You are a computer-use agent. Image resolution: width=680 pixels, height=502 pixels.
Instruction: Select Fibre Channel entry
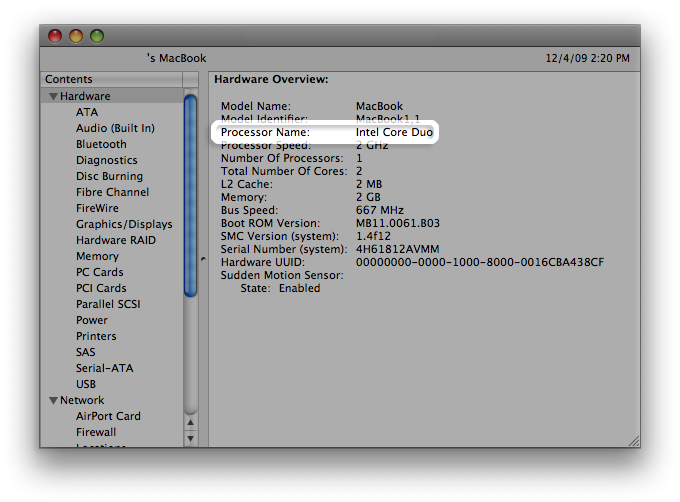[x=112, y=192]
